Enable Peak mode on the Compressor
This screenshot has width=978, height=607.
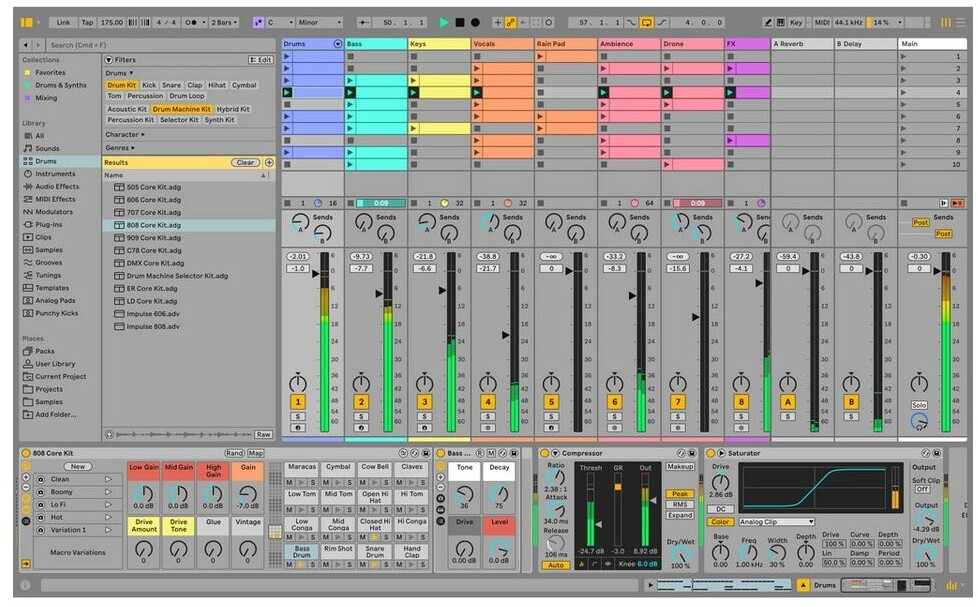[680, 494]
